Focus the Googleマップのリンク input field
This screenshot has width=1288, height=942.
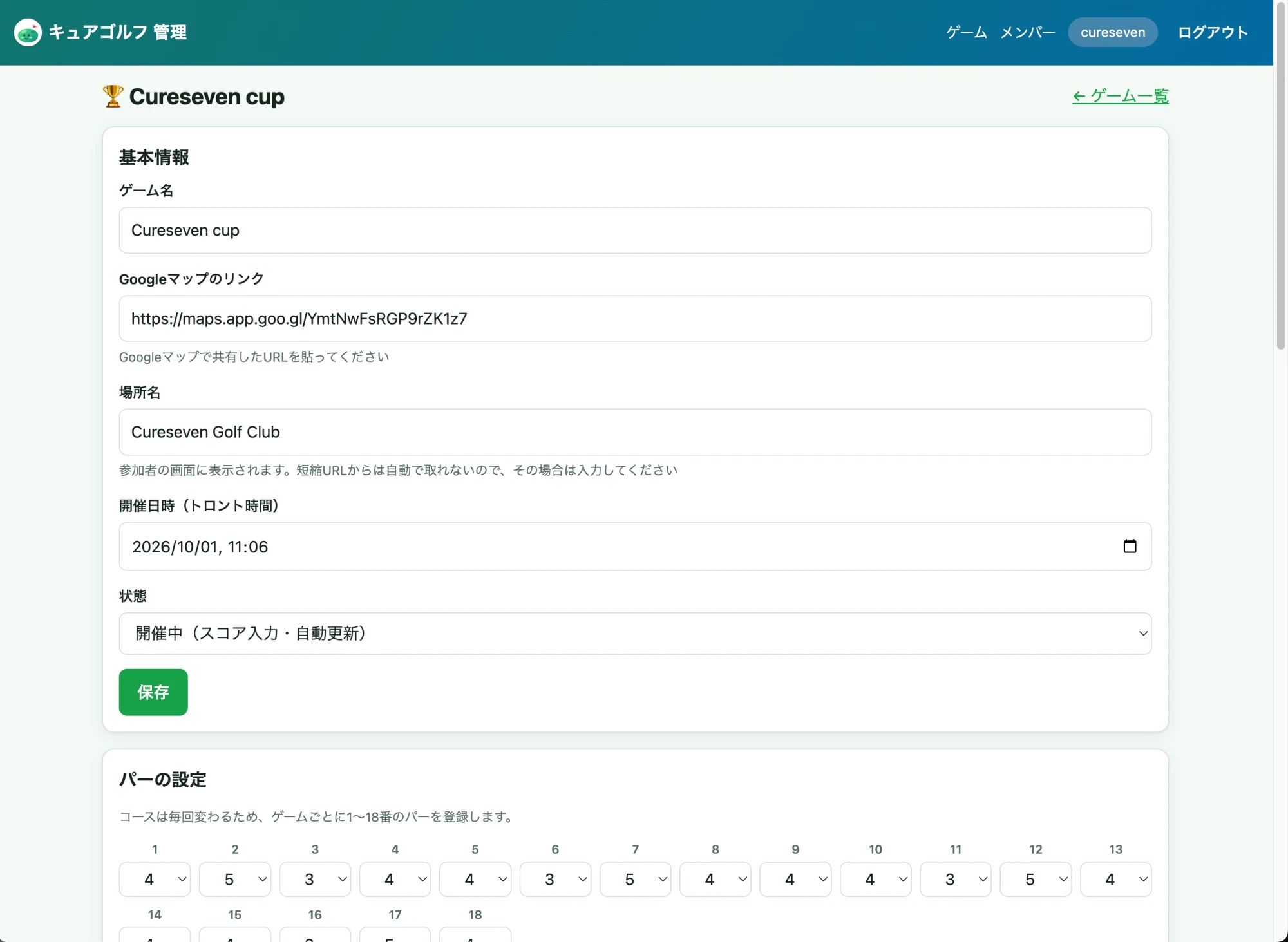pos(635,319)
